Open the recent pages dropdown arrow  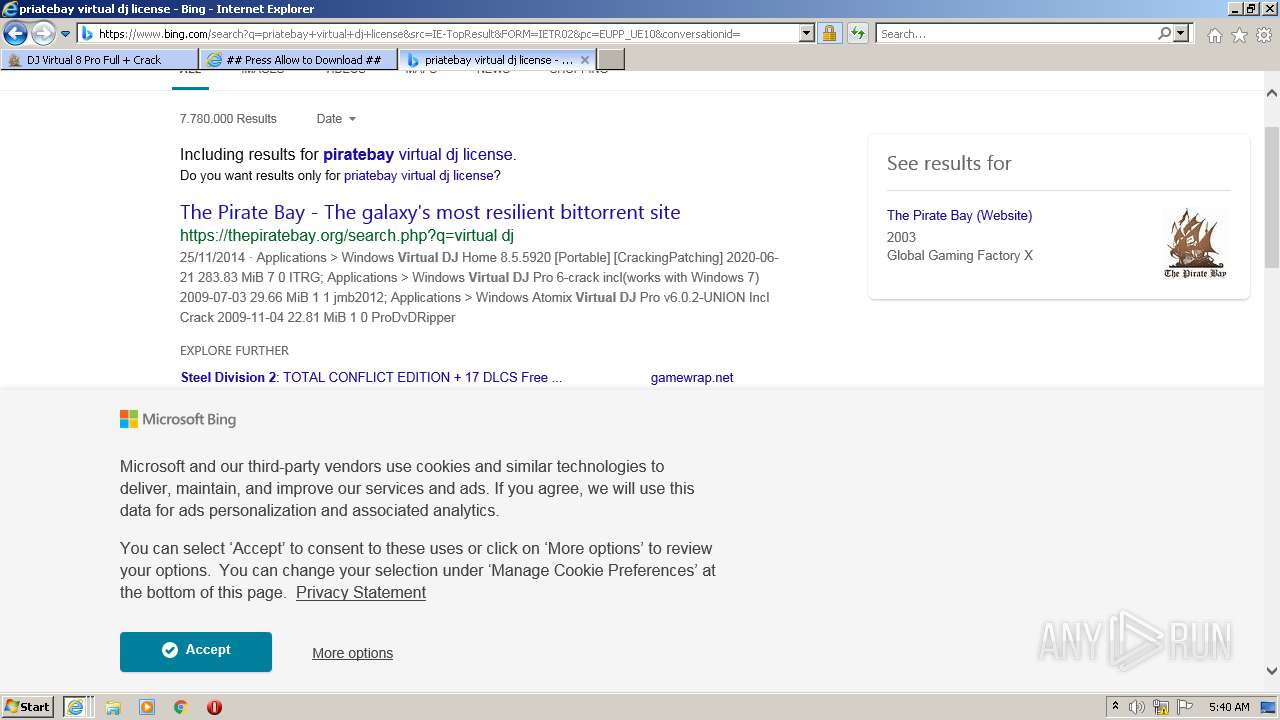pyautogui.click(x=66, y=34)
